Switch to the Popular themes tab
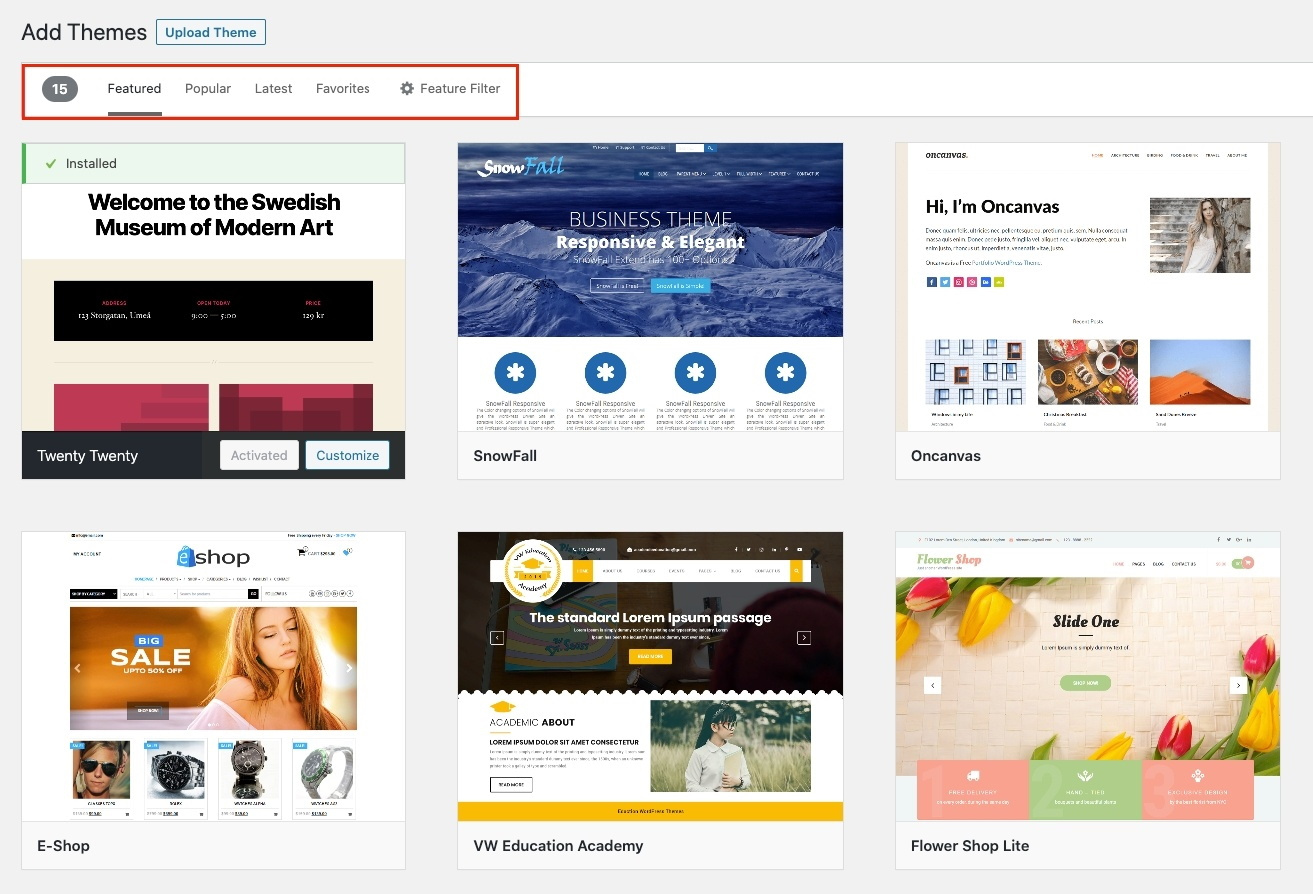The width and height of the screenshot is (1313, 894). coord(207,88)
